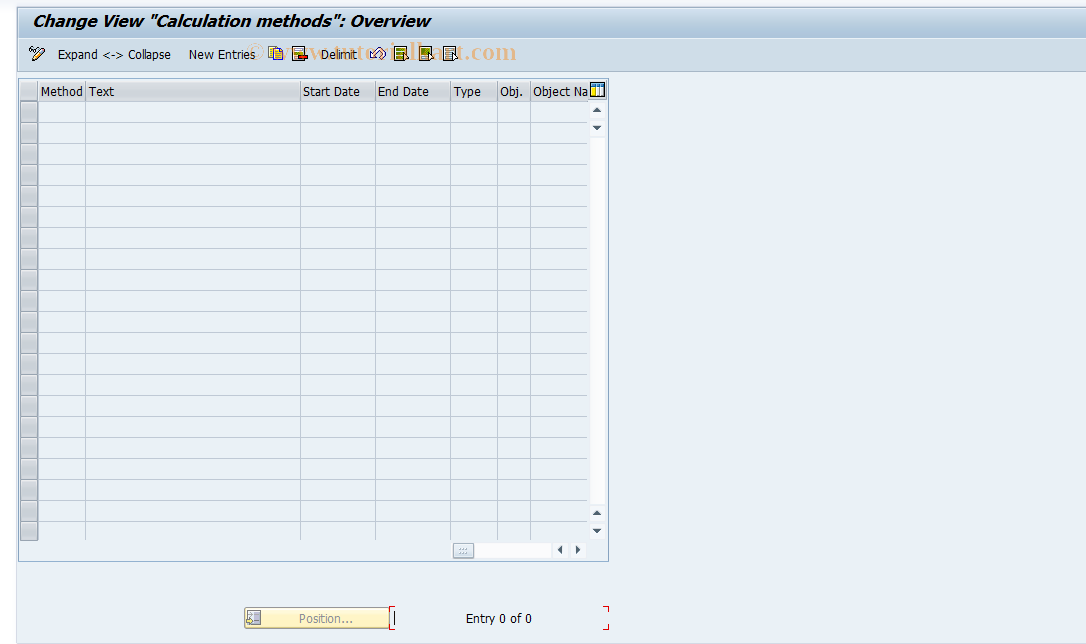Toggle display/change mode pencil icon

(37, 53)
